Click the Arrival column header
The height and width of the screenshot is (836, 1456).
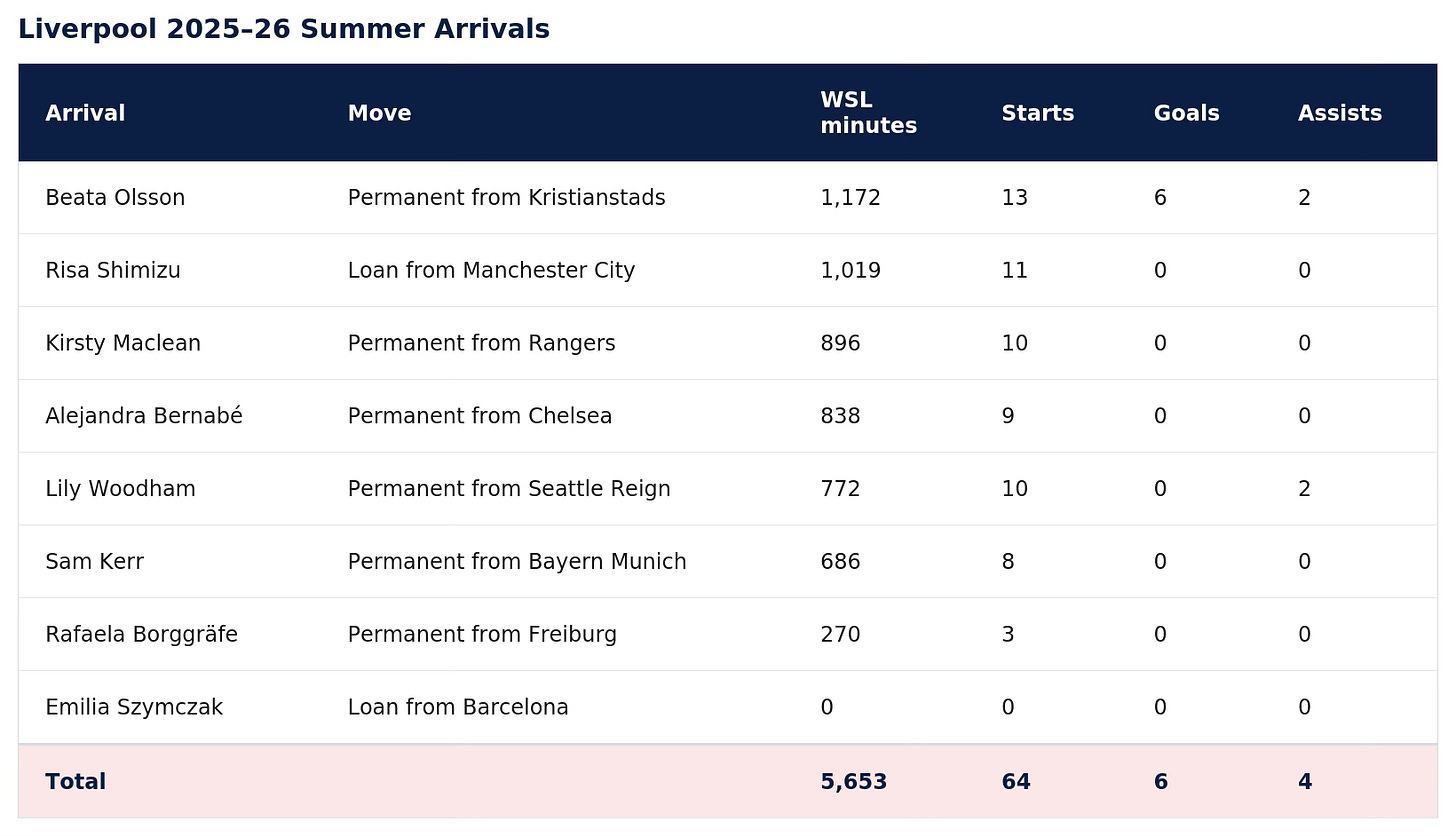[x=85, y=113]
